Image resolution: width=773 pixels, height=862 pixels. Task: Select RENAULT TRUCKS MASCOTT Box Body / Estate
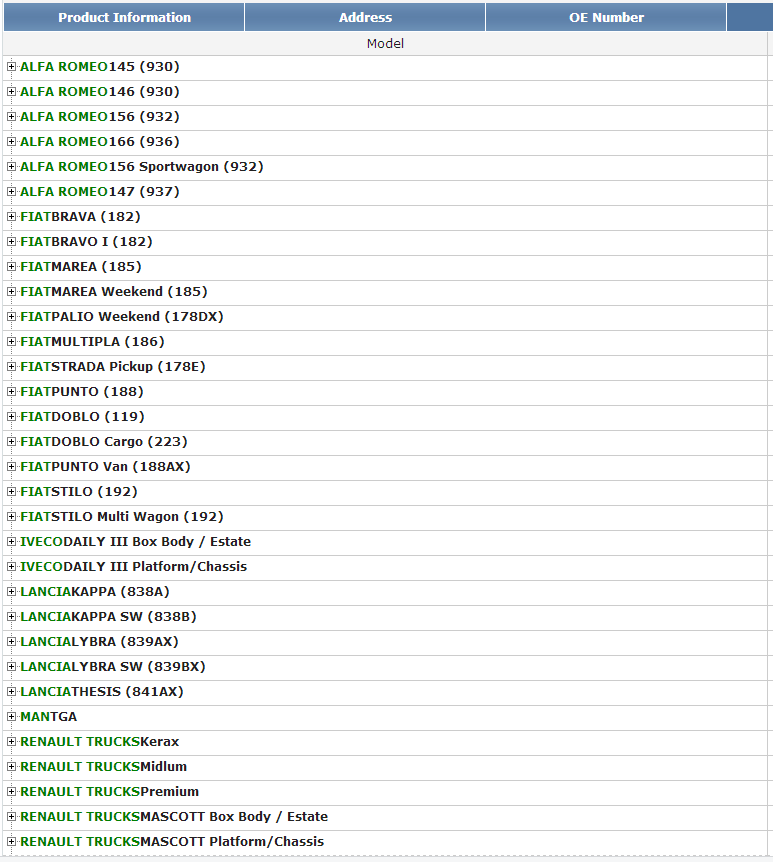[174, 817]
